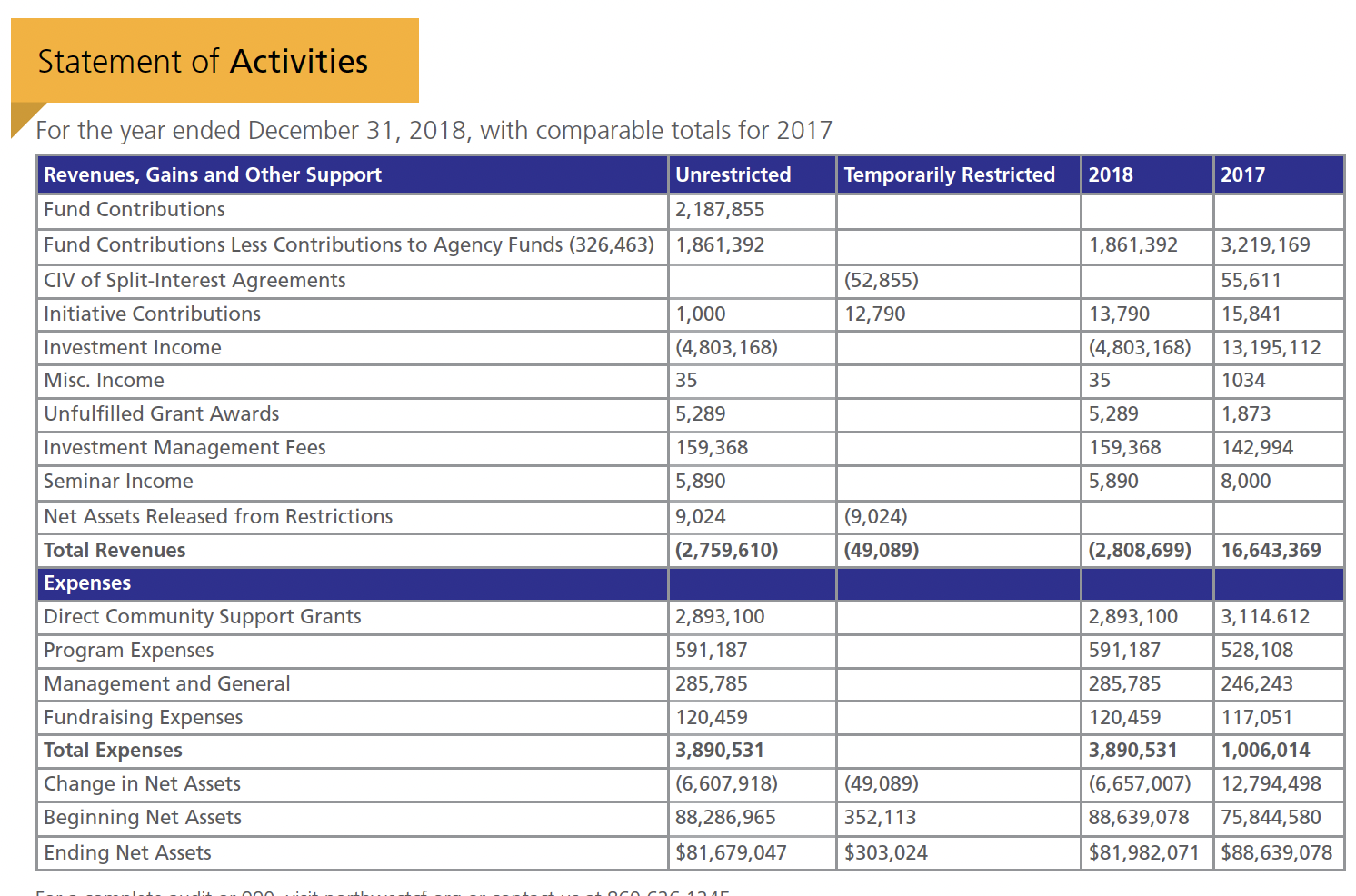Click the Total Expenses row label
This screenshot has height=896, width=1356.
pyautogui.click(x=113, y=751)
